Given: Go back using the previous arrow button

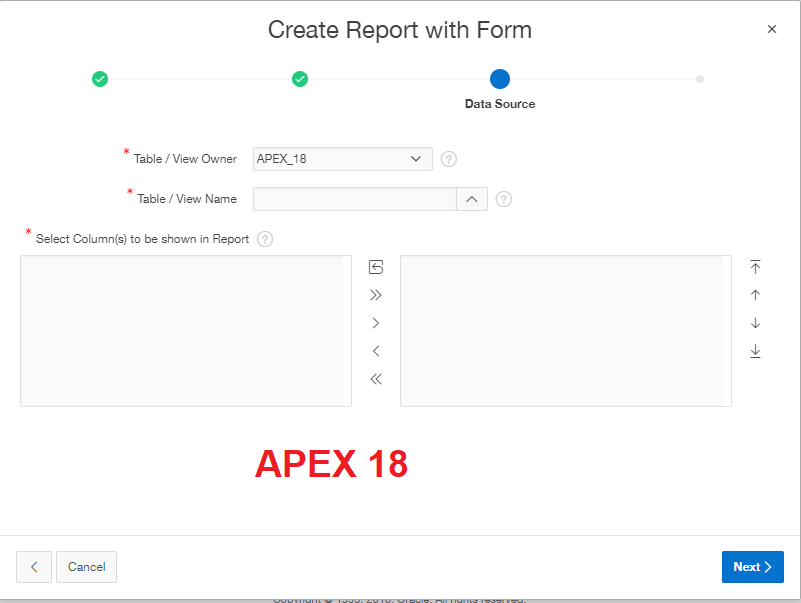Looking at the screenshot, I should coord(34,567).
